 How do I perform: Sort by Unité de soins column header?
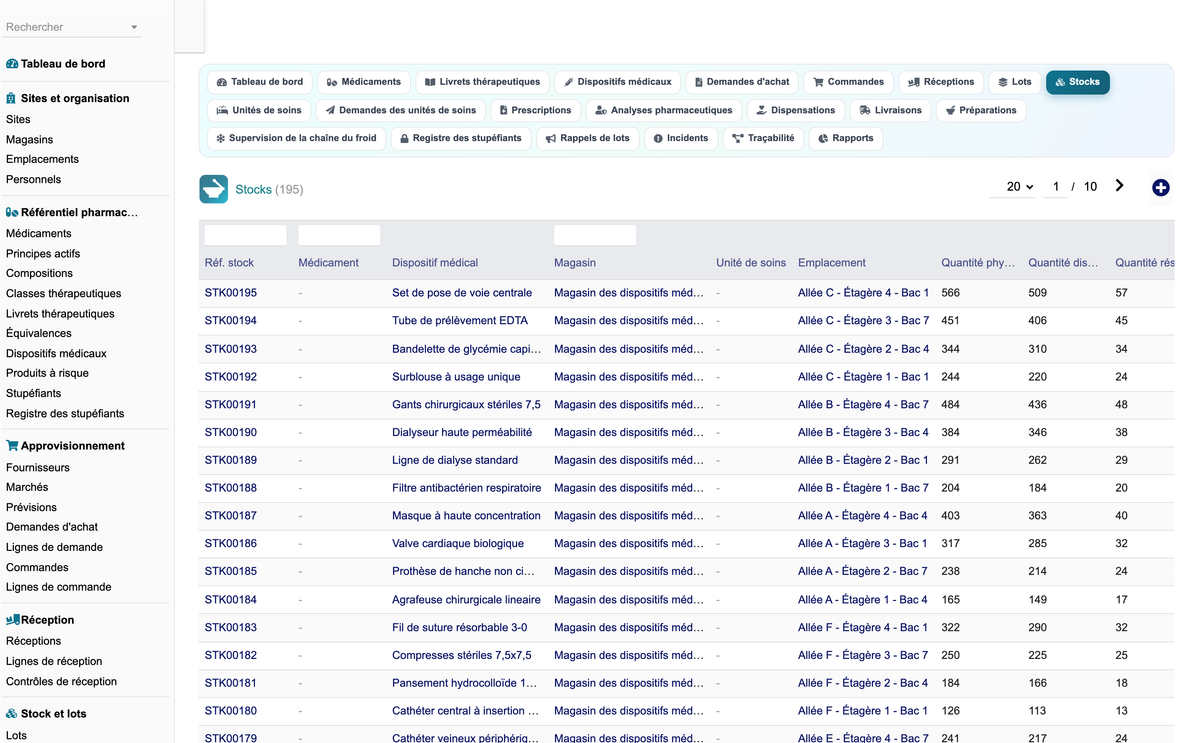point(751,263)
